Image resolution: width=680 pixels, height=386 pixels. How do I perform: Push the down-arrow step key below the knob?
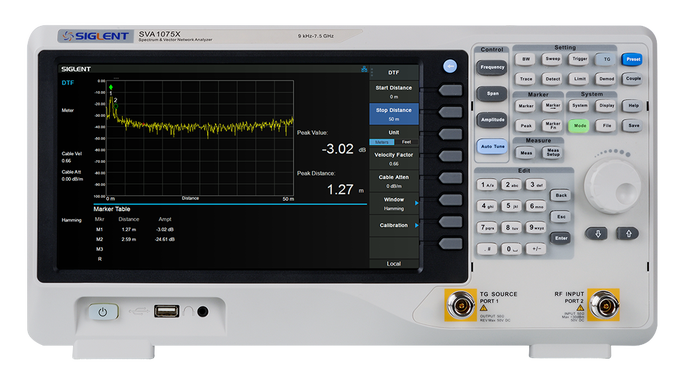[598, 233]
